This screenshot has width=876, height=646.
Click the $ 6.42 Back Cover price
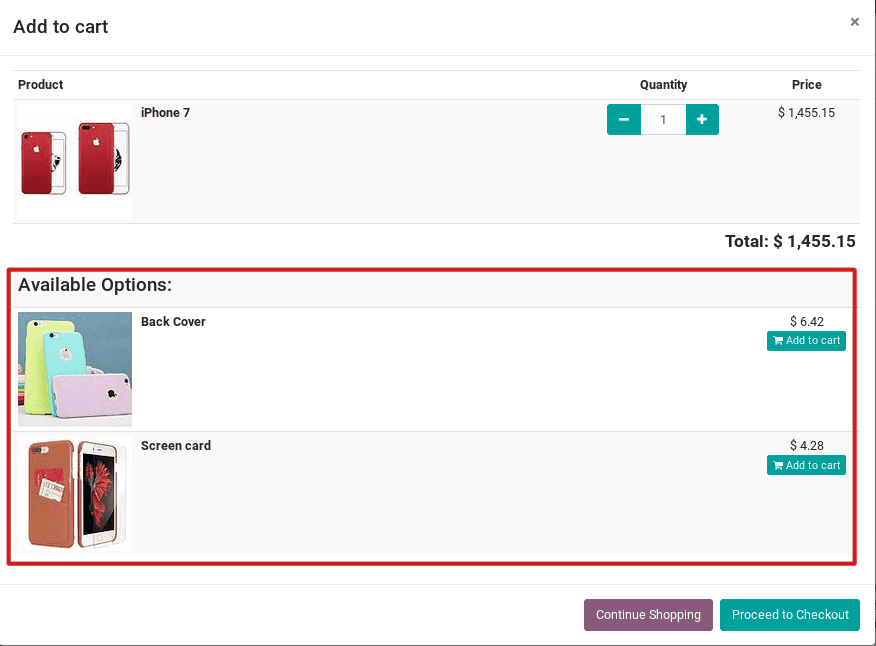(x=807, y=321)
